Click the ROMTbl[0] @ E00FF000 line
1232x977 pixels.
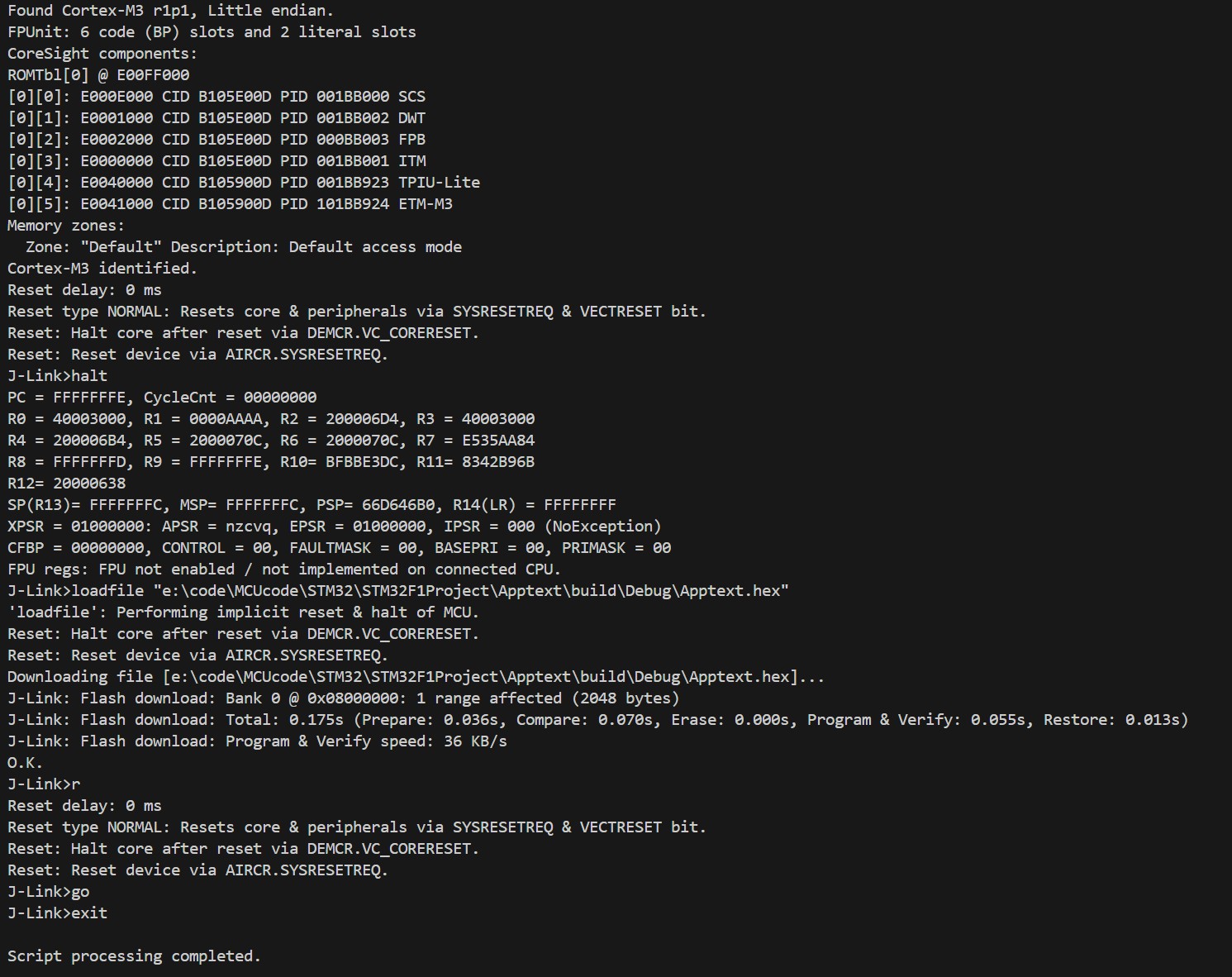point(98,75)
